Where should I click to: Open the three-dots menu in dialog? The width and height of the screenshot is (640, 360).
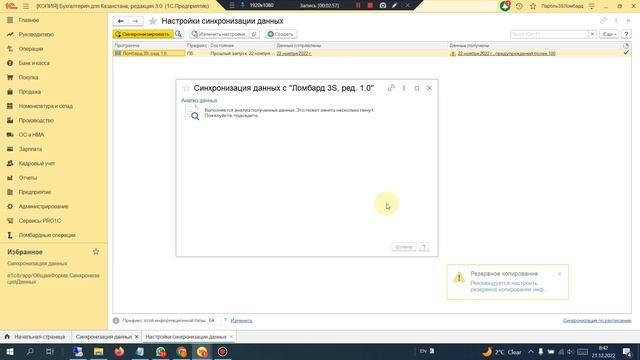pyautogui.click(x=404, y=88)
